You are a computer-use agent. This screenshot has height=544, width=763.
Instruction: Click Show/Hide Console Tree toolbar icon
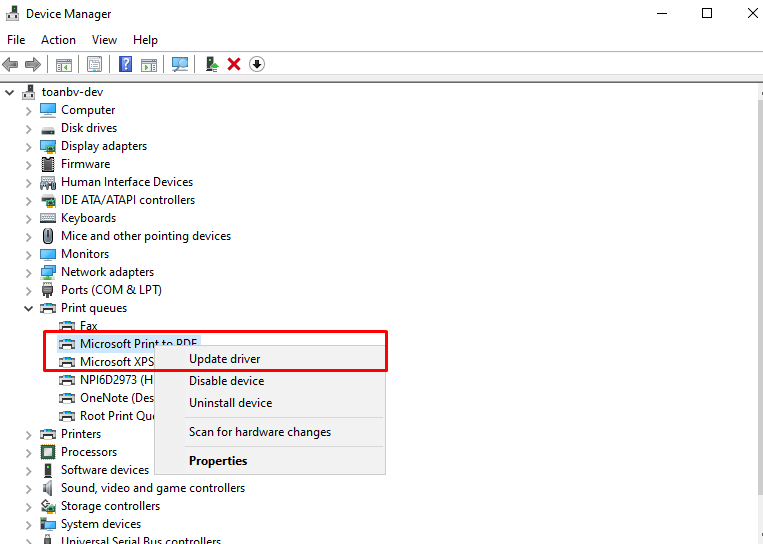coord(64,64)
